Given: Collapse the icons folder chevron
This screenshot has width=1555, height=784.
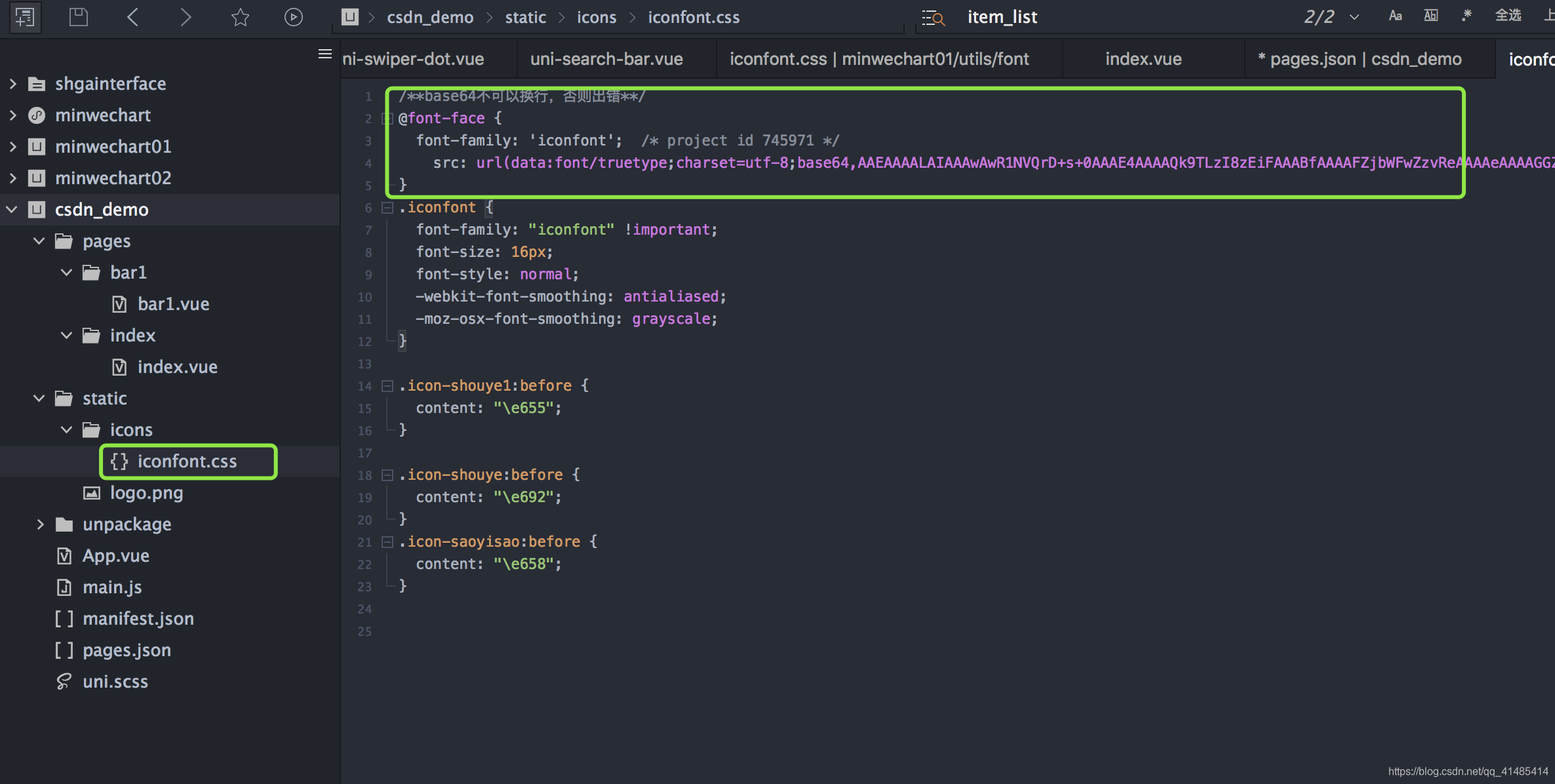Looking at the screenshot, I should (67, 430).
